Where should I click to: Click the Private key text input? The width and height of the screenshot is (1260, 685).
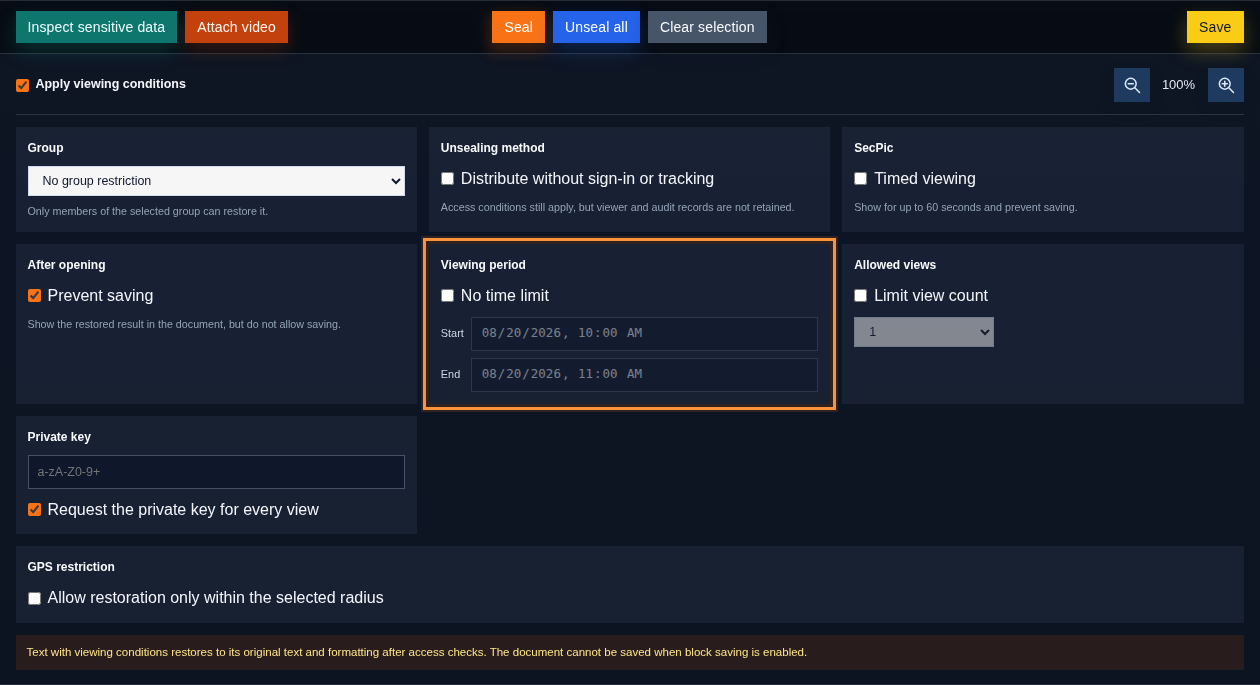[x=216, y=472]
